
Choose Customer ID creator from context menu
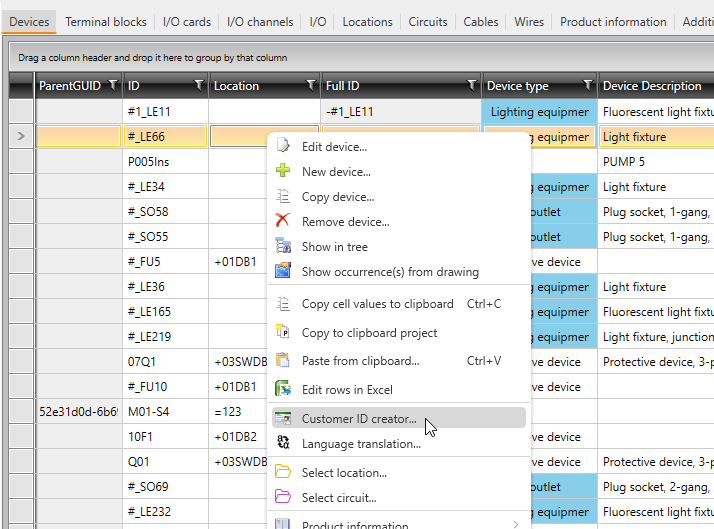coord(359,419)
